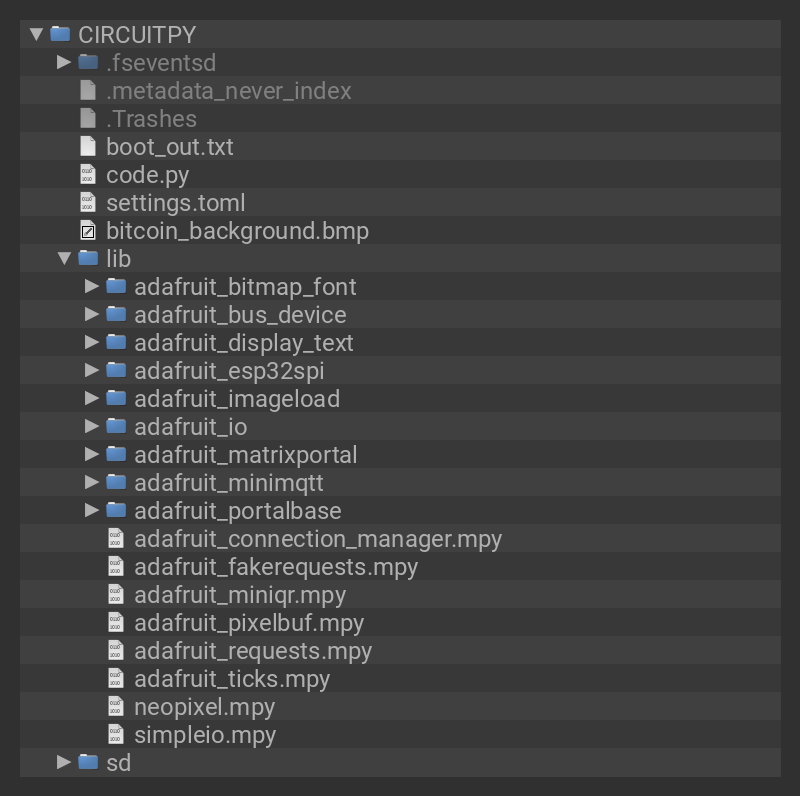
Task: Expand the .fseventsd folder
Action: click(x=64, y=62)
